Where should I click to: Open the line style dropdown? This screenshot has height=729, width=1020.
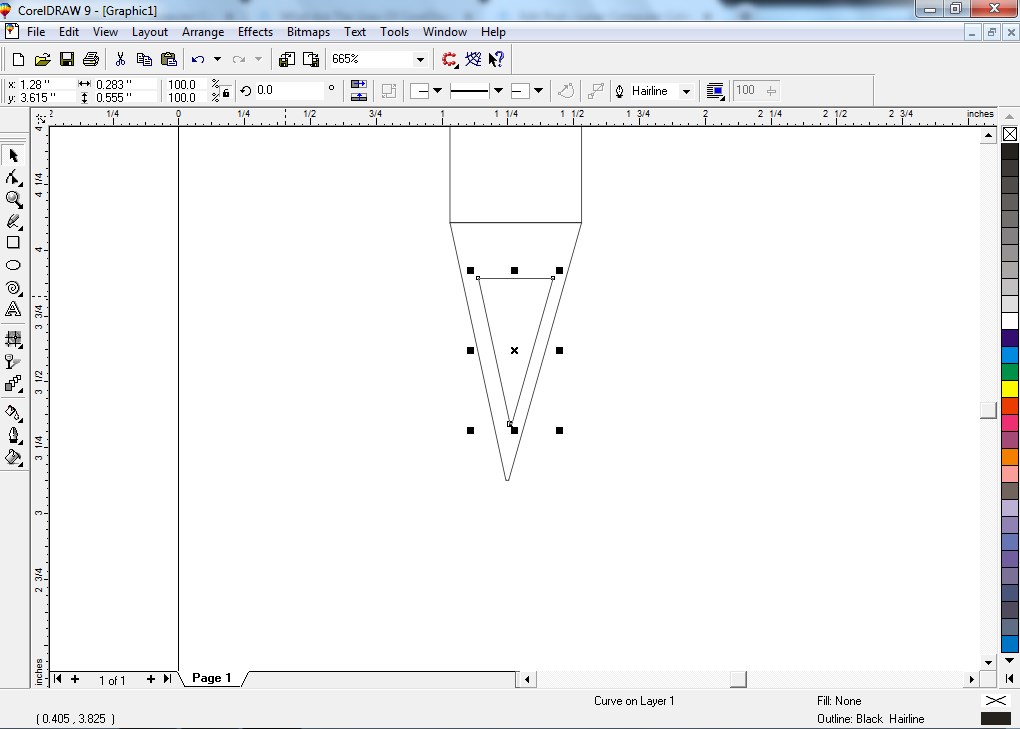coord(497,91)
